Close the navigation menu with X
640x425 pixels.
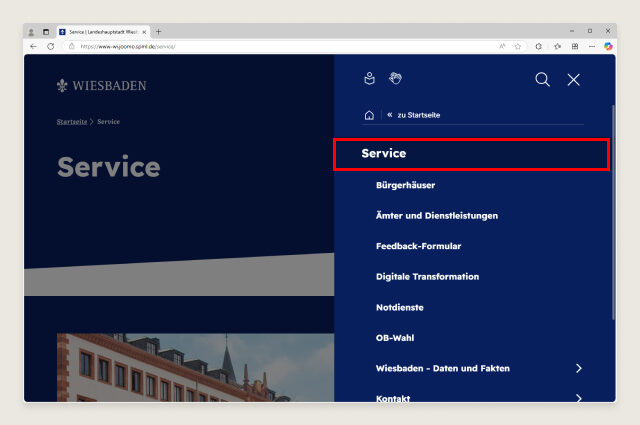(x=573, y=80)
